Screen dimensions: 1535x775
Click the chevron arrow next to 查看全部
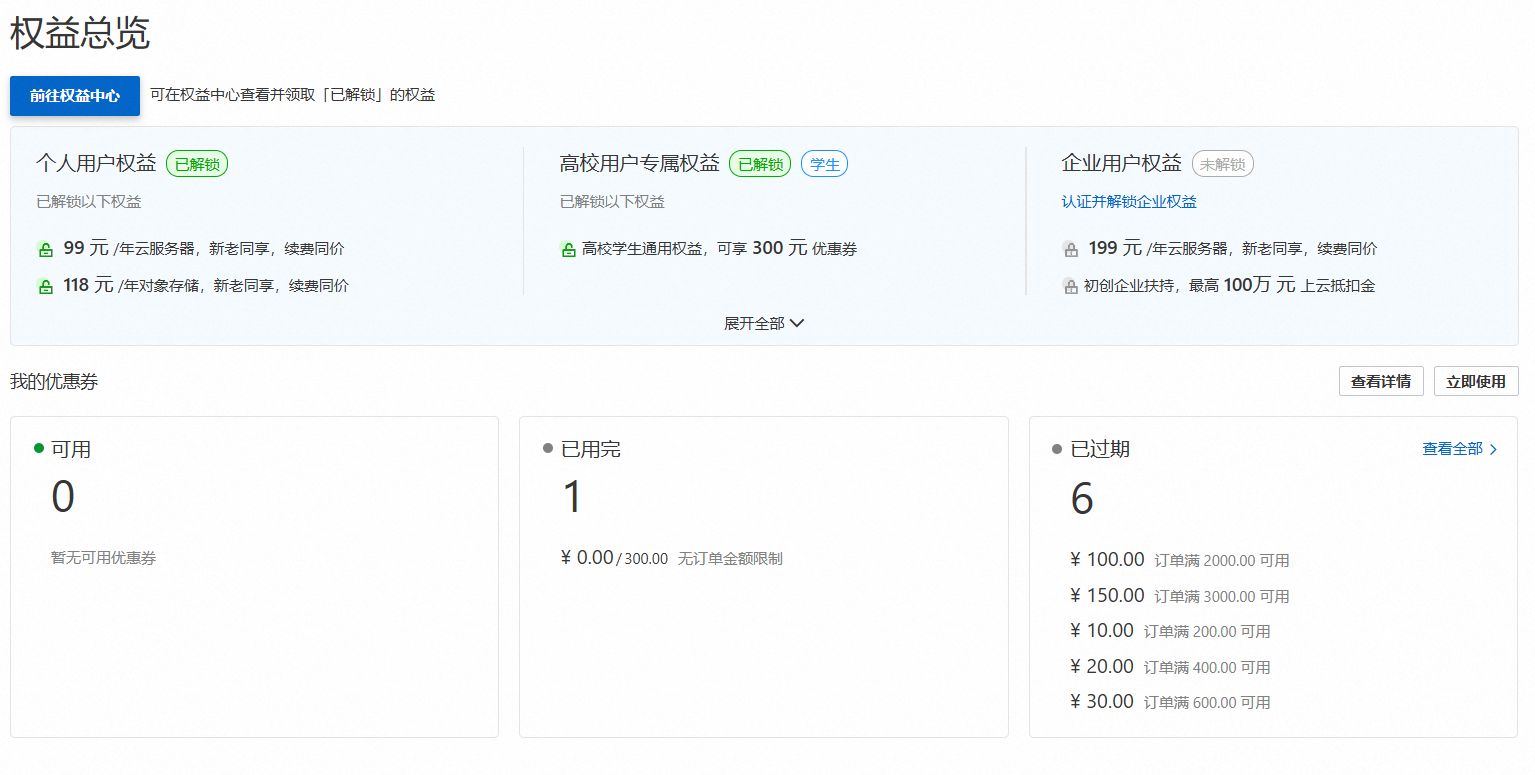[x=1494, y=450]
